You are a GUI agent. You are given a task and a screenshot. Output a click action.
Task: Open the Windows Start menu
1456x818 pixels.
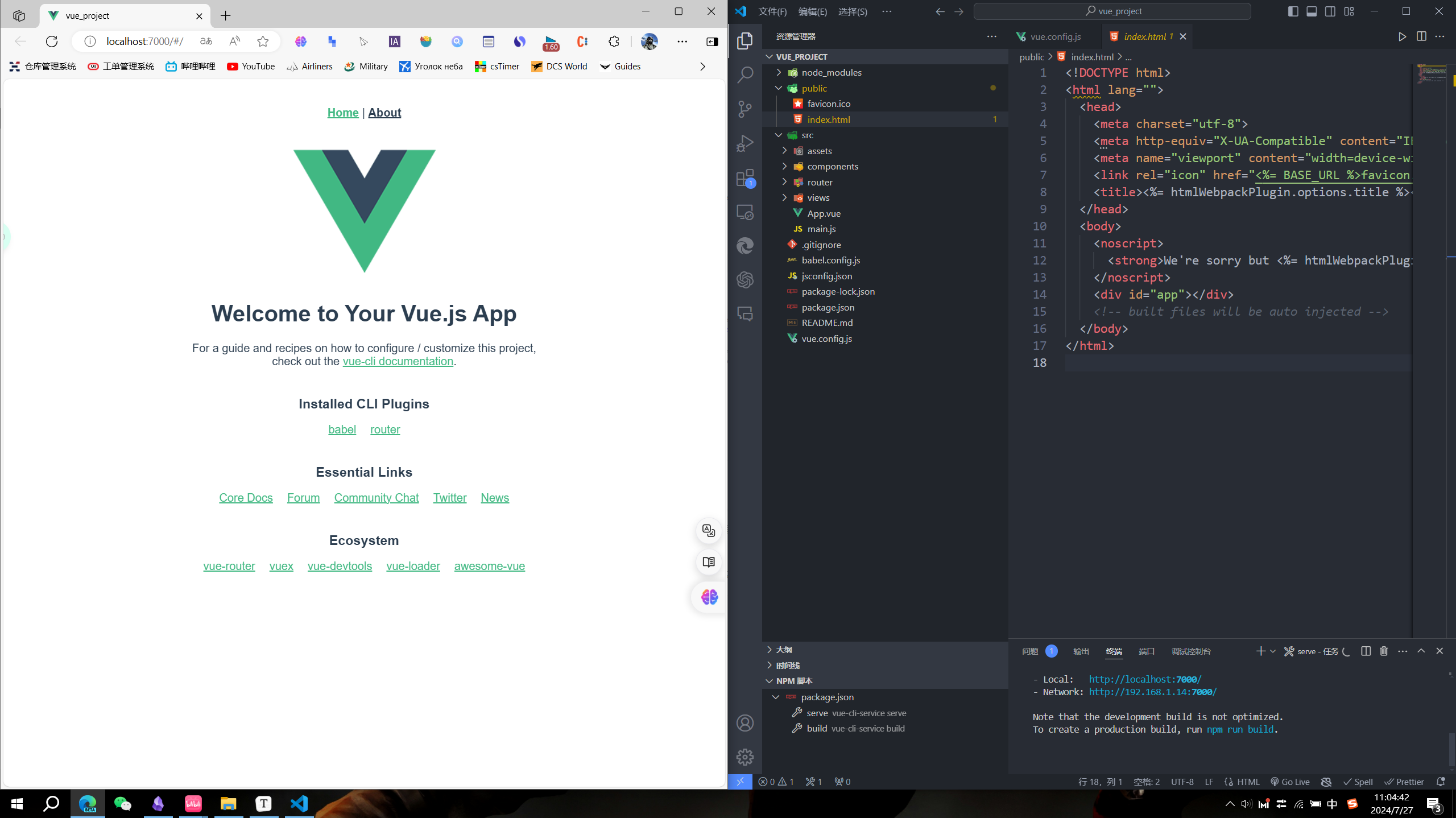click(17, 804)
